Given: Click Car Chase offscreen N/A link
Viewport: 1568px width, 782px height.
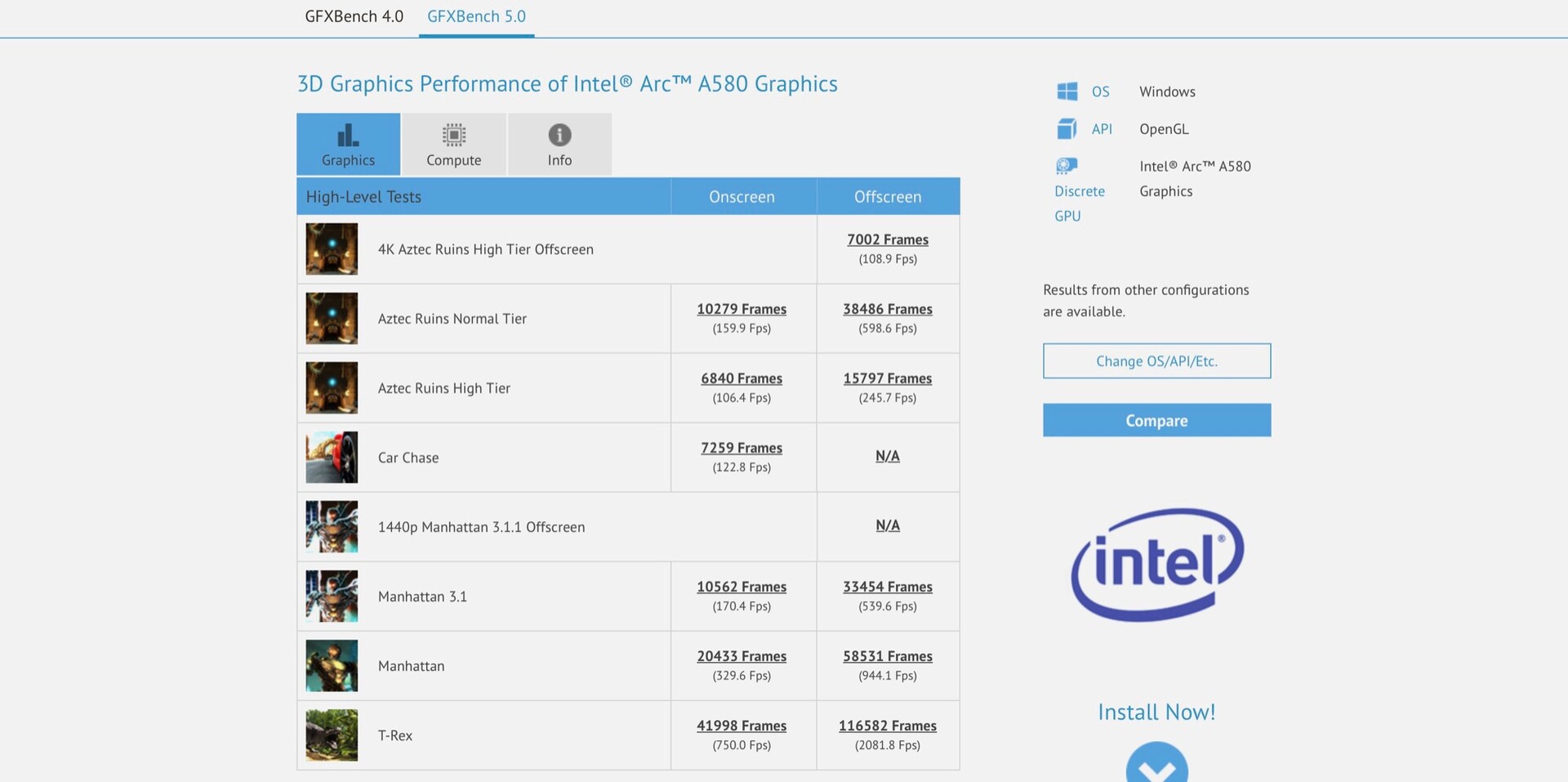Looking at the screenshot, I should pyautogui.click(x=888, y=456).
